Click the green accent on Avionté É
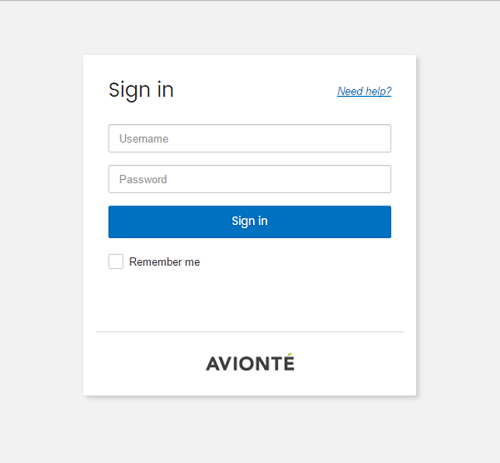500x463 pixels. tap(290, 354)
